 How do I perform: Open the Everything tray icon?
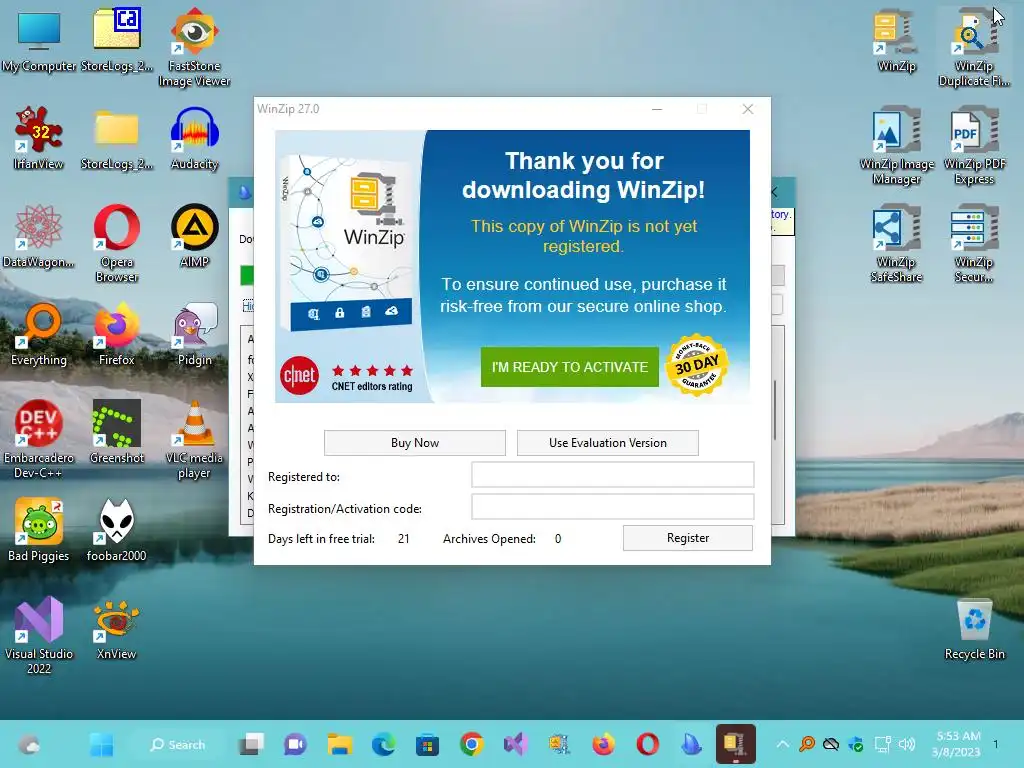click(x=807, y=744)
